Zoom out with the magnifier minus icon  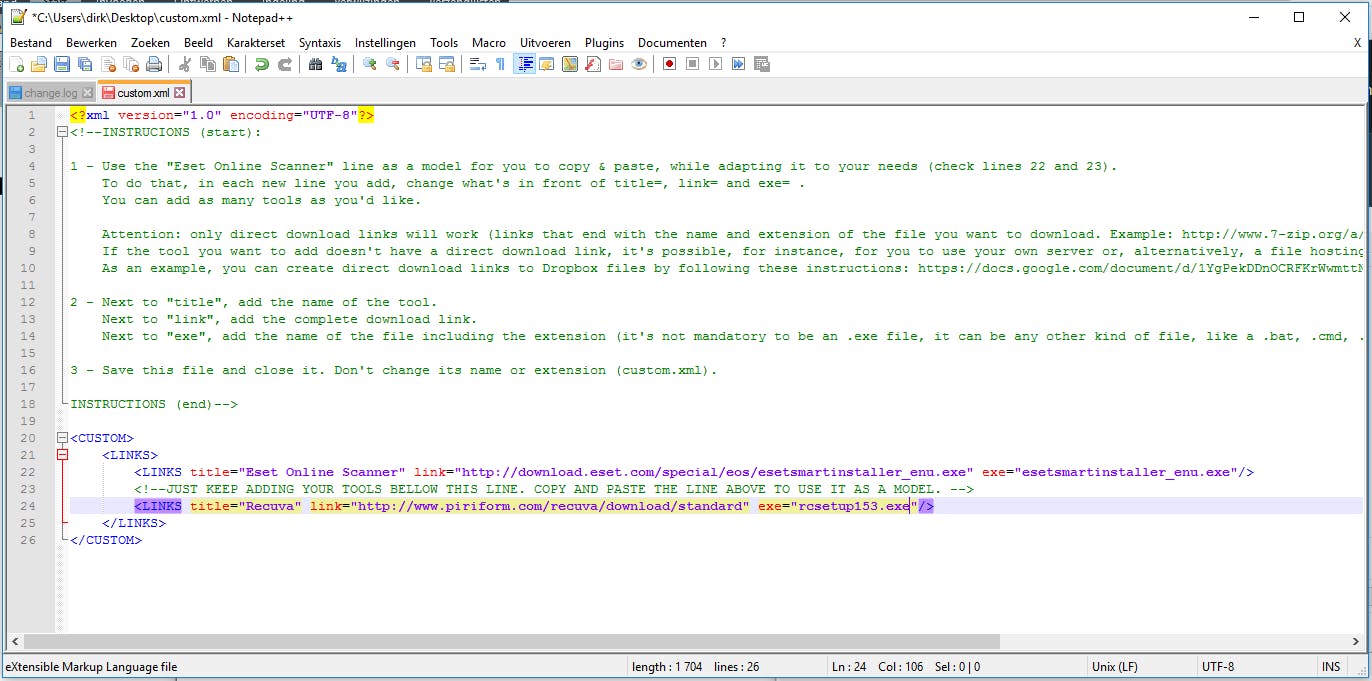coord(393,64)
